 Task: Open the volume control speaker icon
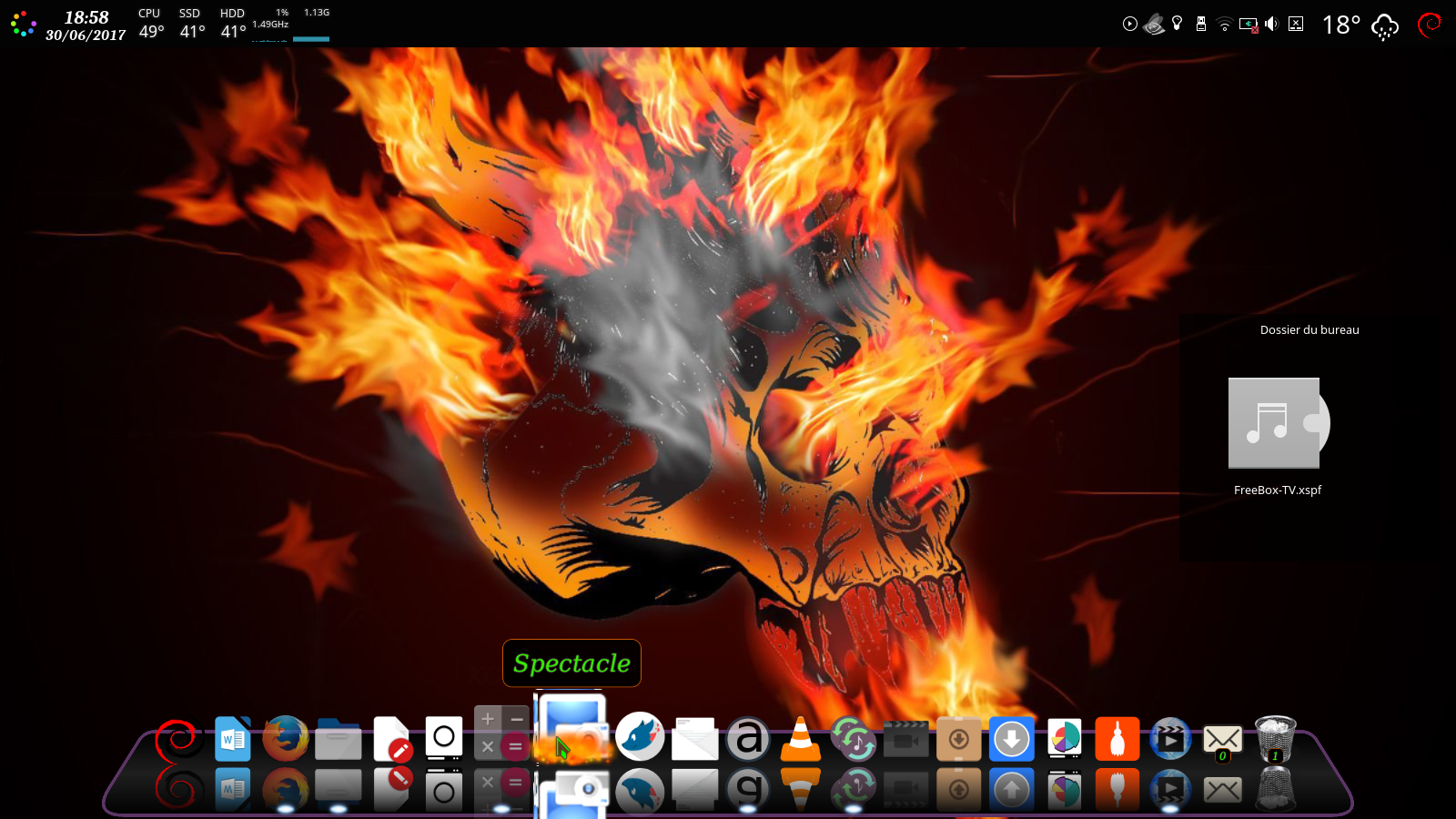(x=1271, y=24)
